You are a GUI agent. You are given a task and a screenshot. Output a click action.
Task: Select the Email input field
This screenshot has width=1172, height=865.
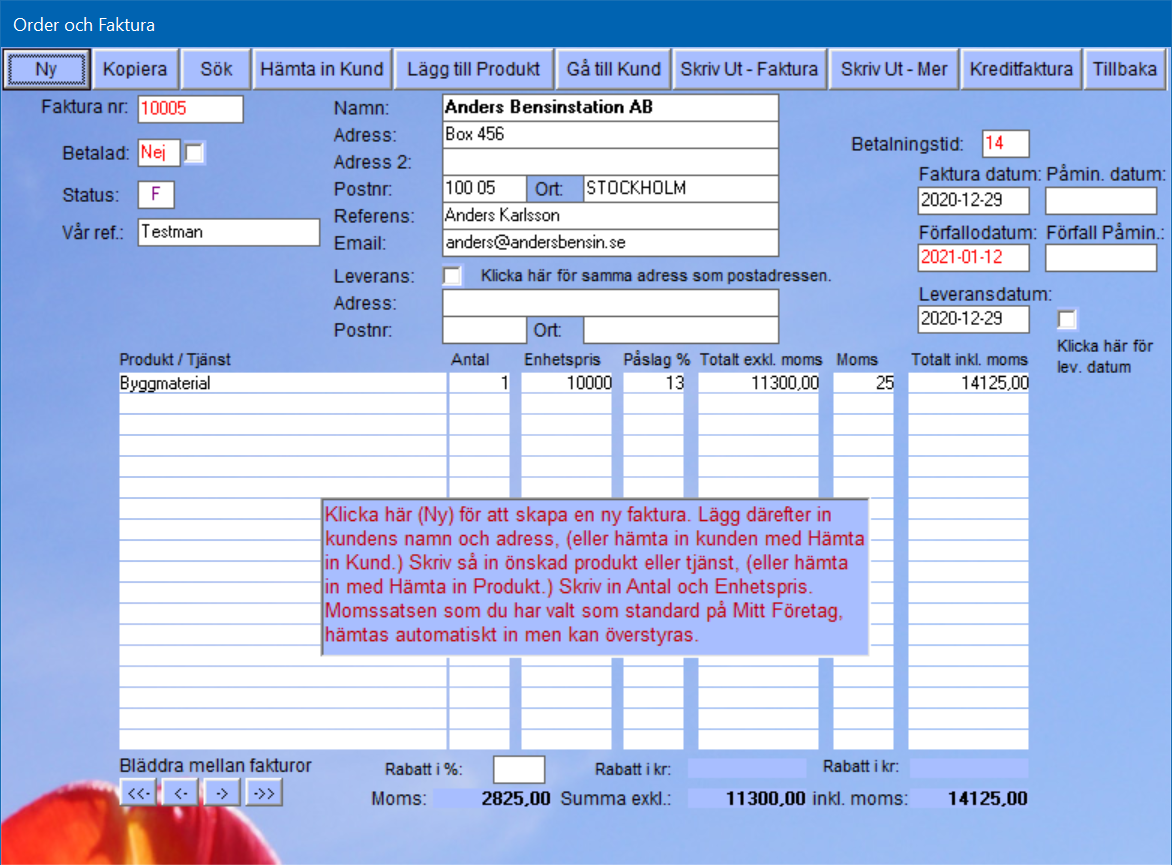point(609,243)
